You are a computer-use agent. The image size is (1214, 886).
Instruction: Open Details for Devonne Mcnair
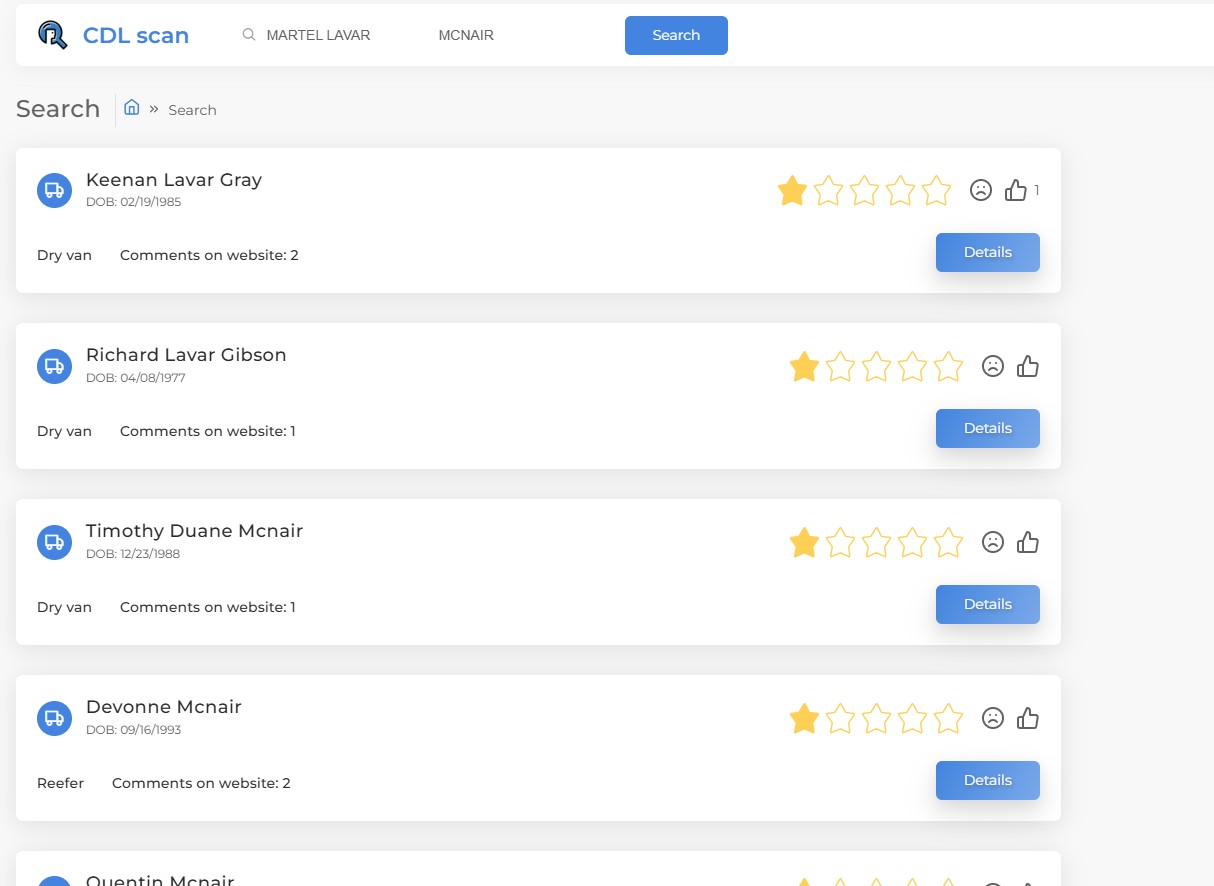coord(987,780)
